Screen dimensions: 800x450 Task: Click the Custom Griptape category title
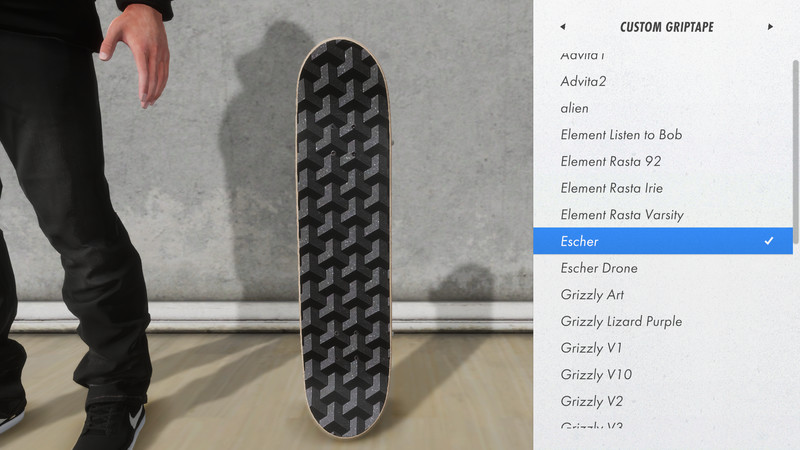(x=666, y=27)
